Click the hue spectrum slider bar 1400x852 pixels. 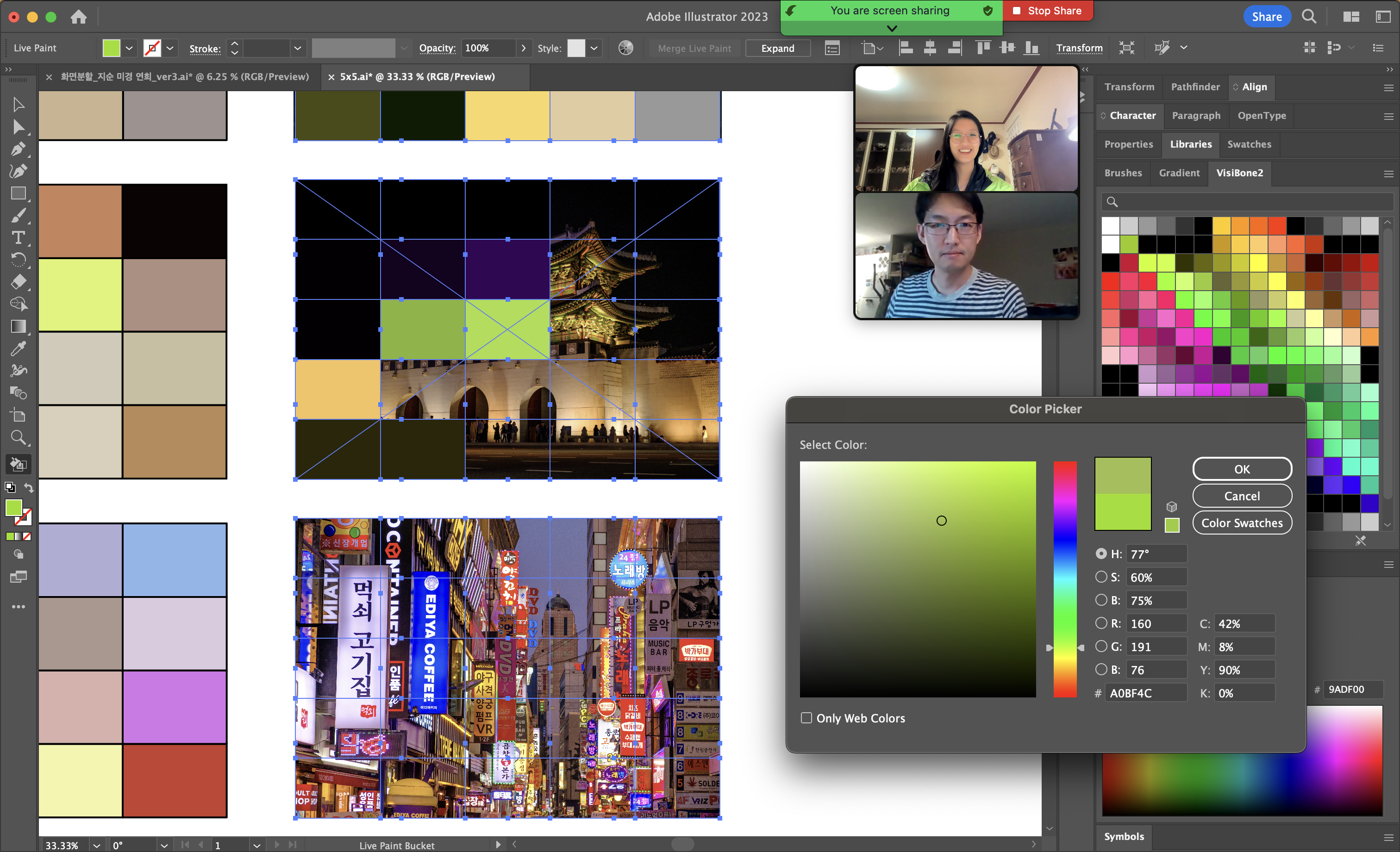[1065, 579]
